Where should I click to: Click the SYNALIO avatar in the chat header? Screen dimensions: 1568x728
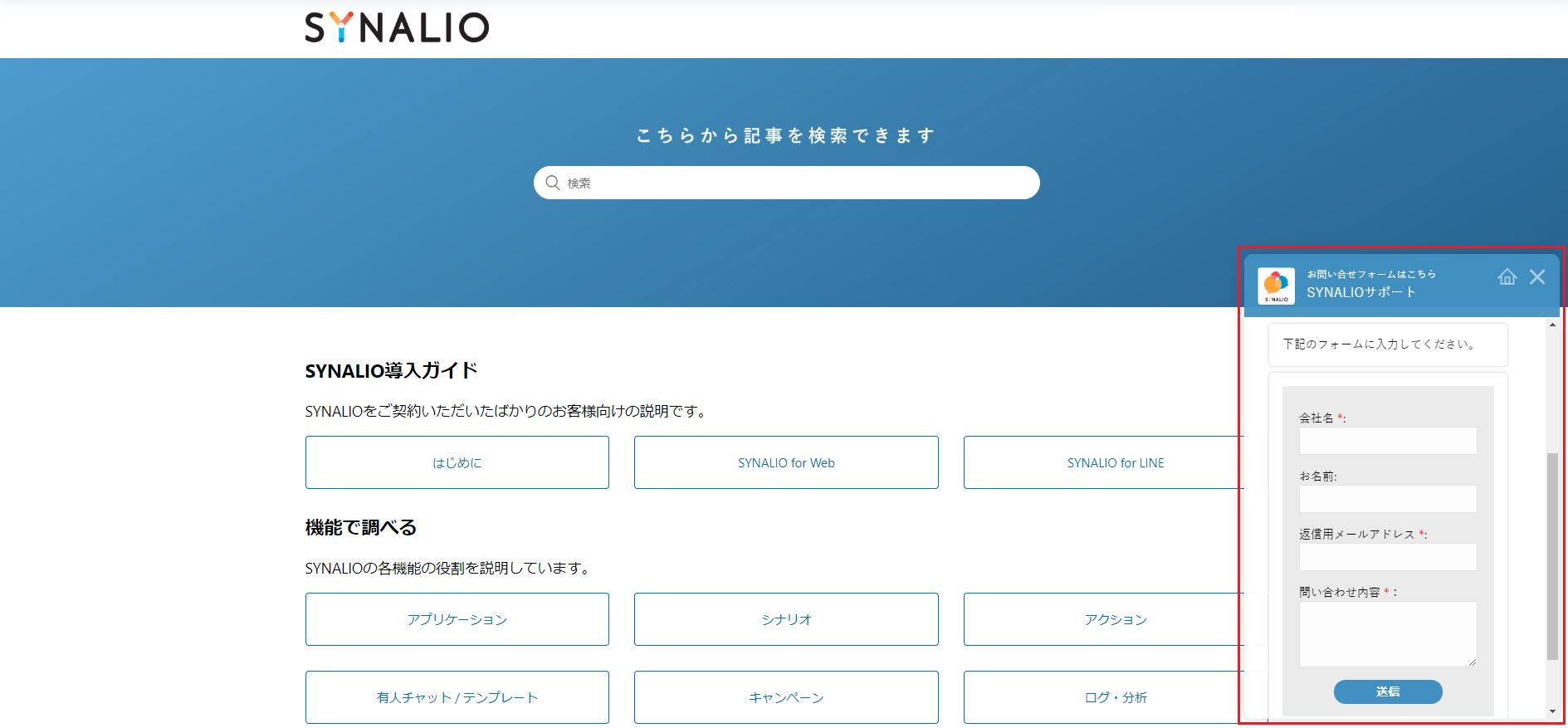(x=1276, y=286)
